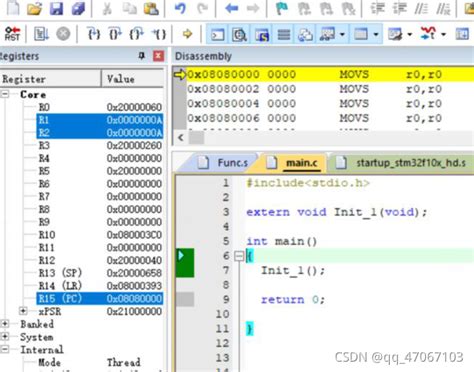Cut the selected text
Screen dimensions: 474x372
(x=107, y=9)
